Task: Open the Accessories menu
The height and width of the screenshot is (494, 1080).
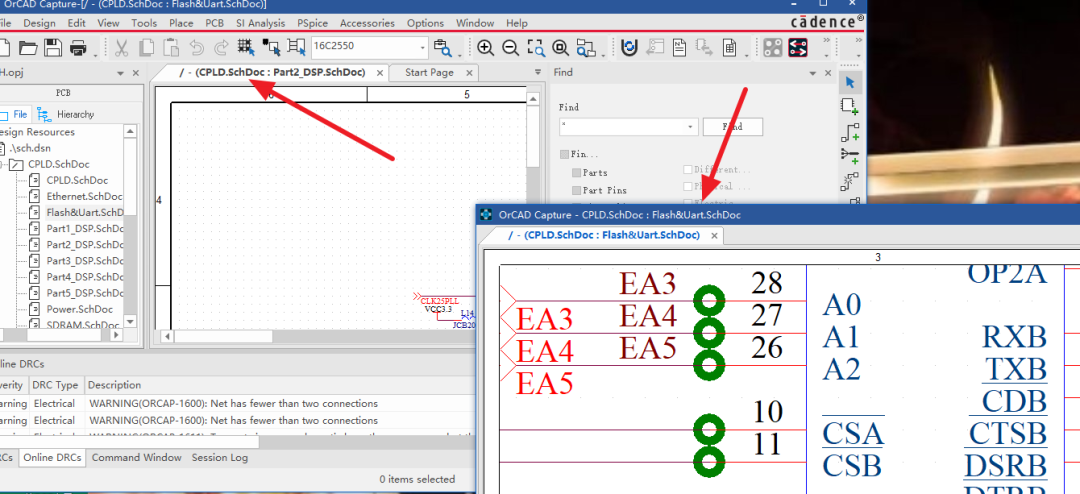Action: point(367,23)
